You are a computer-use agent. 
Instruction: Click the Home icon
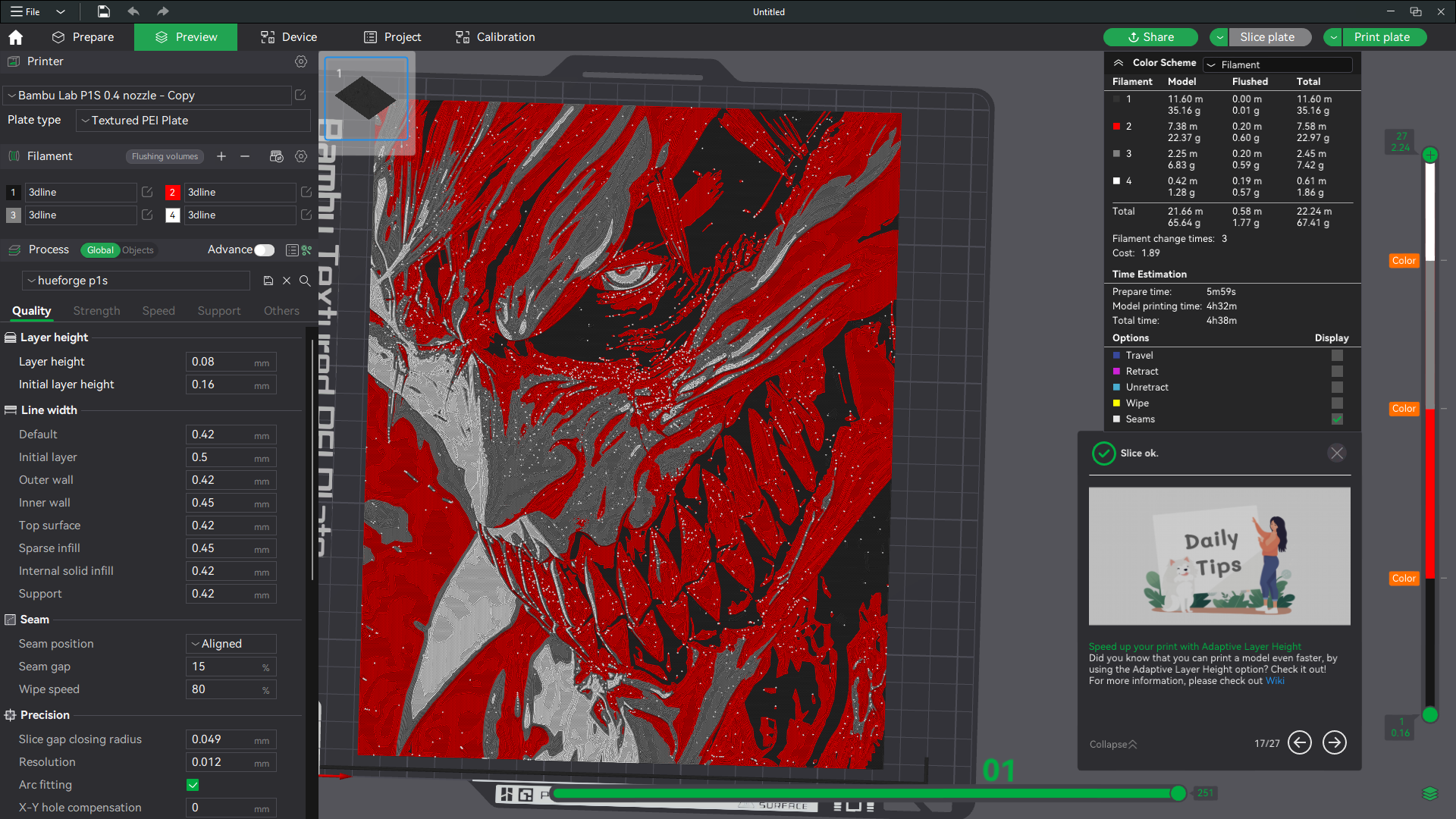coord(15,37)
